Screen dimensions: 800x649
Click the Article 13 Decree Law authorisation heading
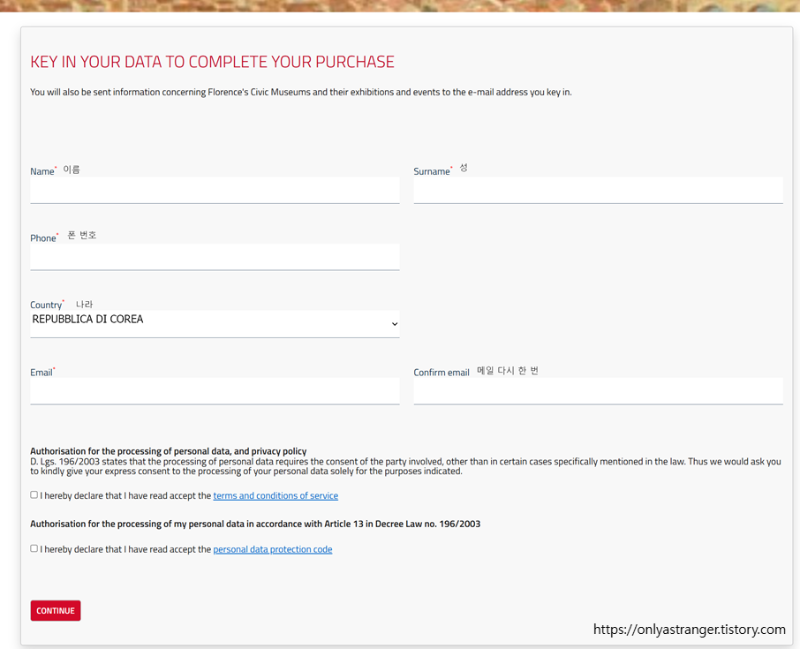tap(255, 524)
